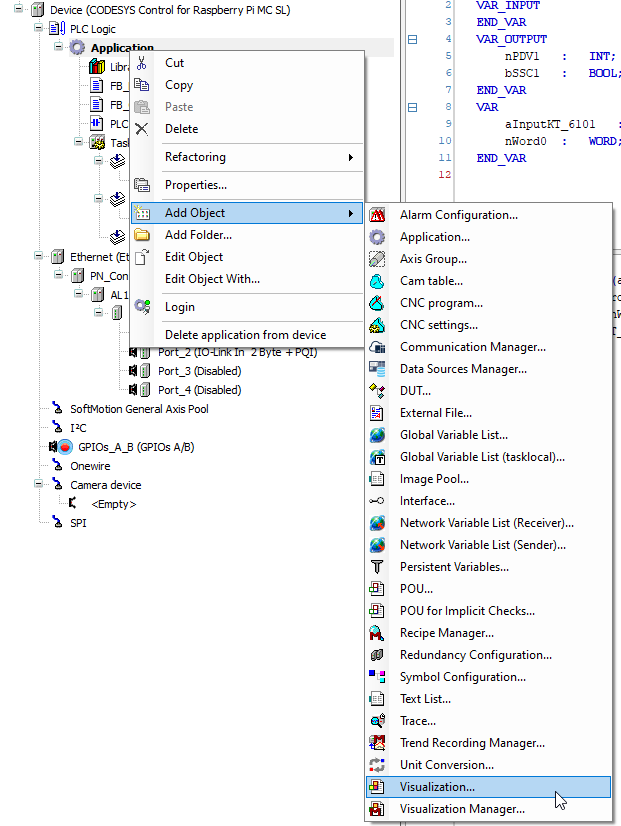The width and height of the screenshot is (621, 826).
Task: Click the DUT icon
Action: [x=377, y=391]
